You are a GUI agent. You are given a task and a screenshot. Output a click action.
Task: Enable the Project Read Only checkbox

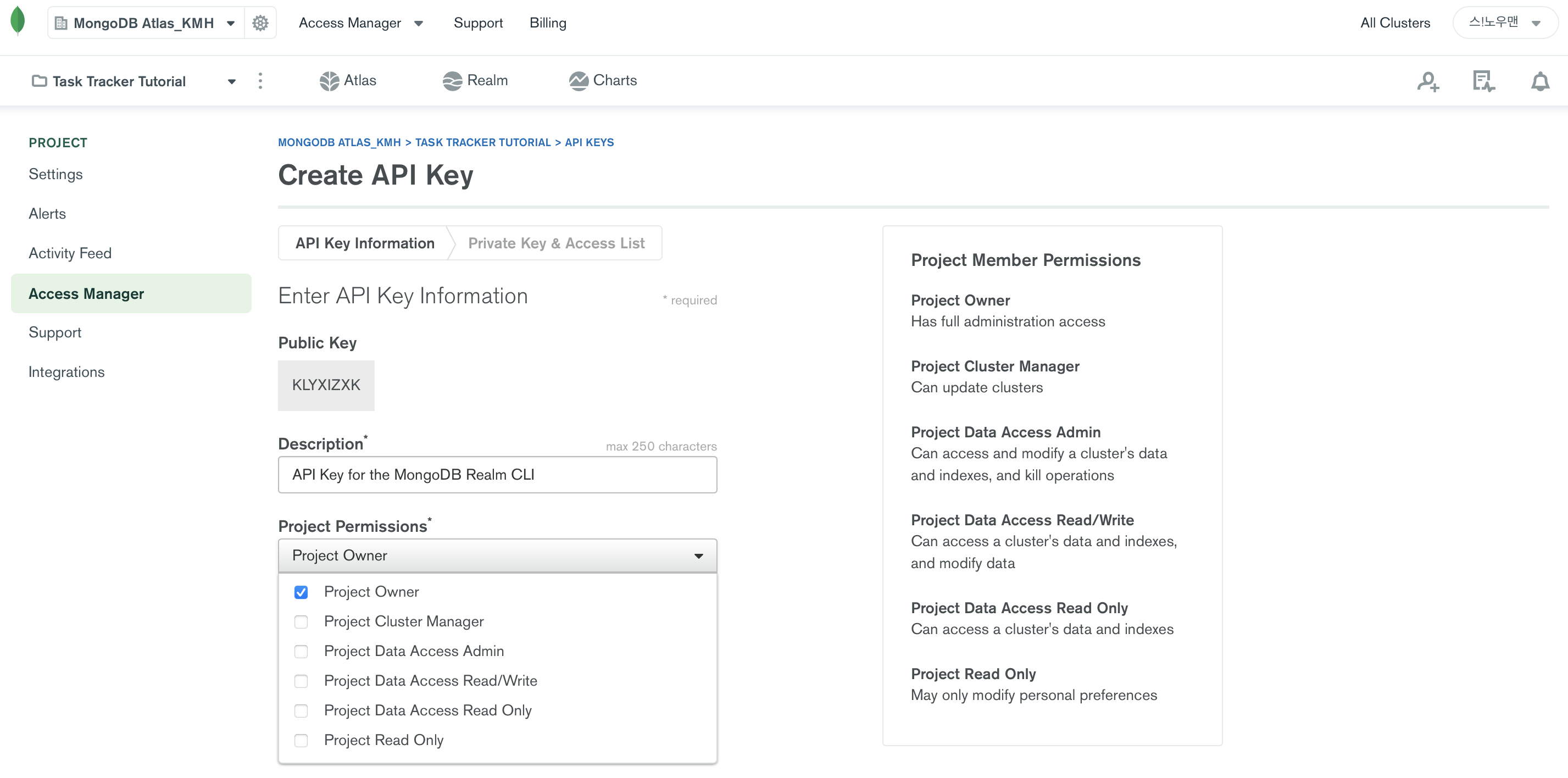click(301, 740)
